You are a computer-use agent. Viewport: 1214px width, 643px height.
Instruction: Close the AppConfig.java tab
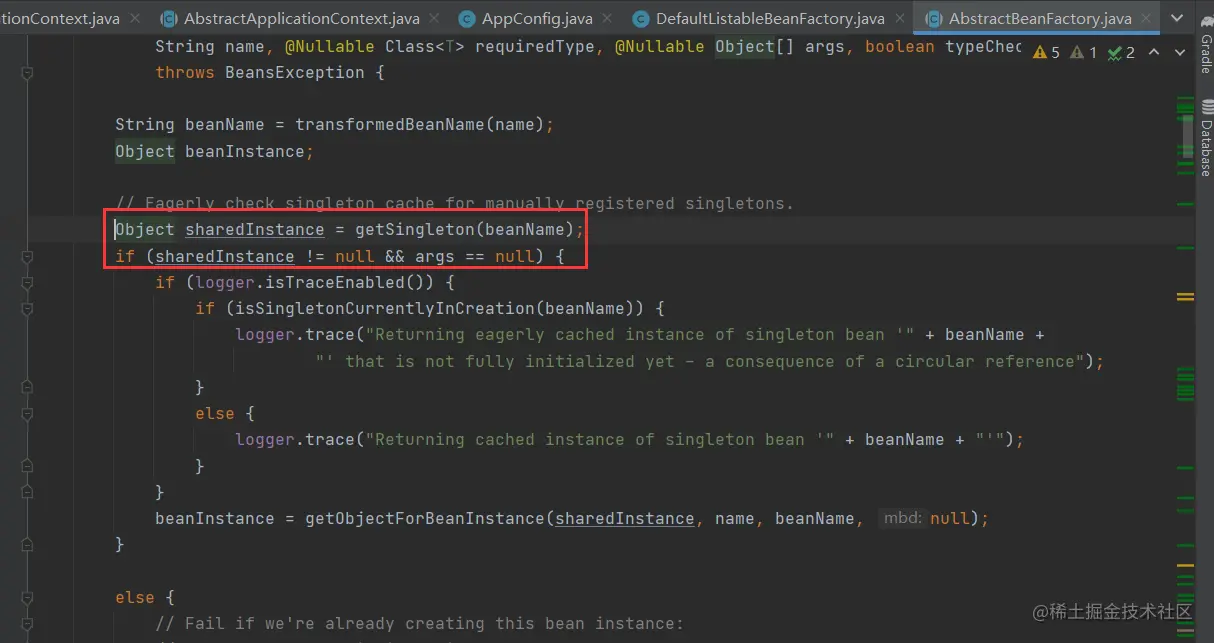[609, 19]
